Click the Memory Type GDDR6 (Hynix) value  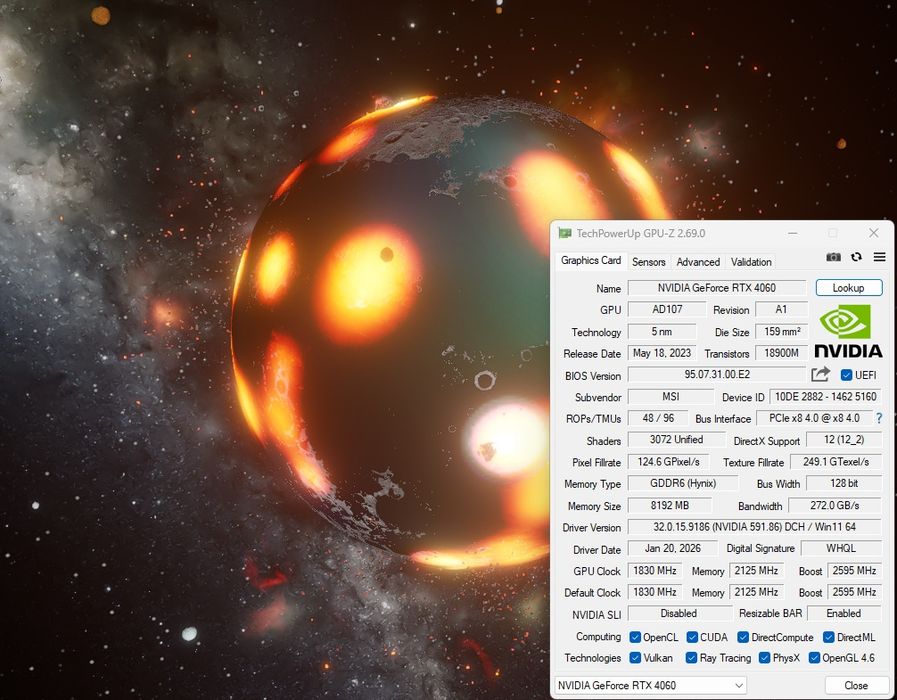[683, 484]
